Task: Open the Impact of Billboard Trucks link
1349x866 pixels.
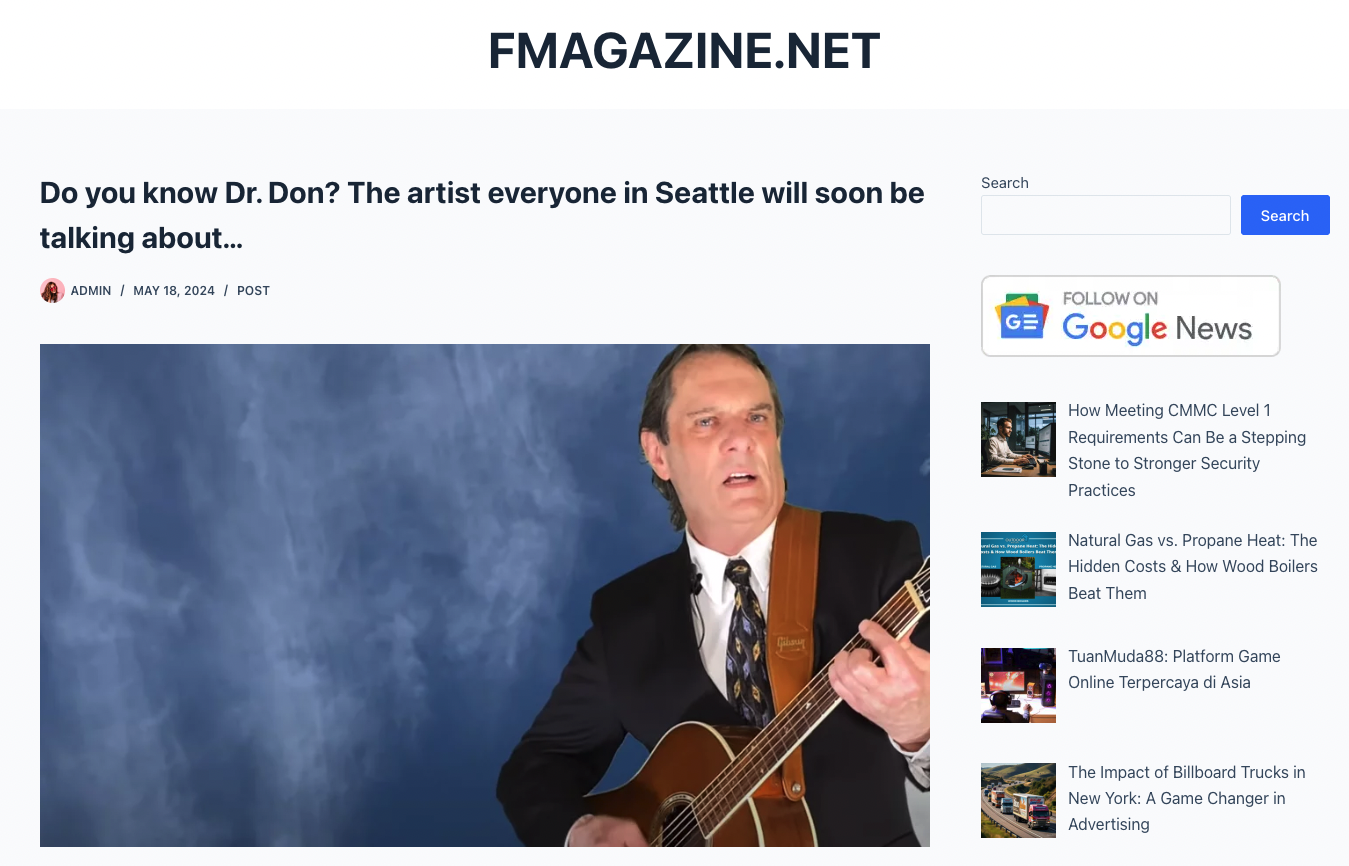Action: tap(1187, 798)
